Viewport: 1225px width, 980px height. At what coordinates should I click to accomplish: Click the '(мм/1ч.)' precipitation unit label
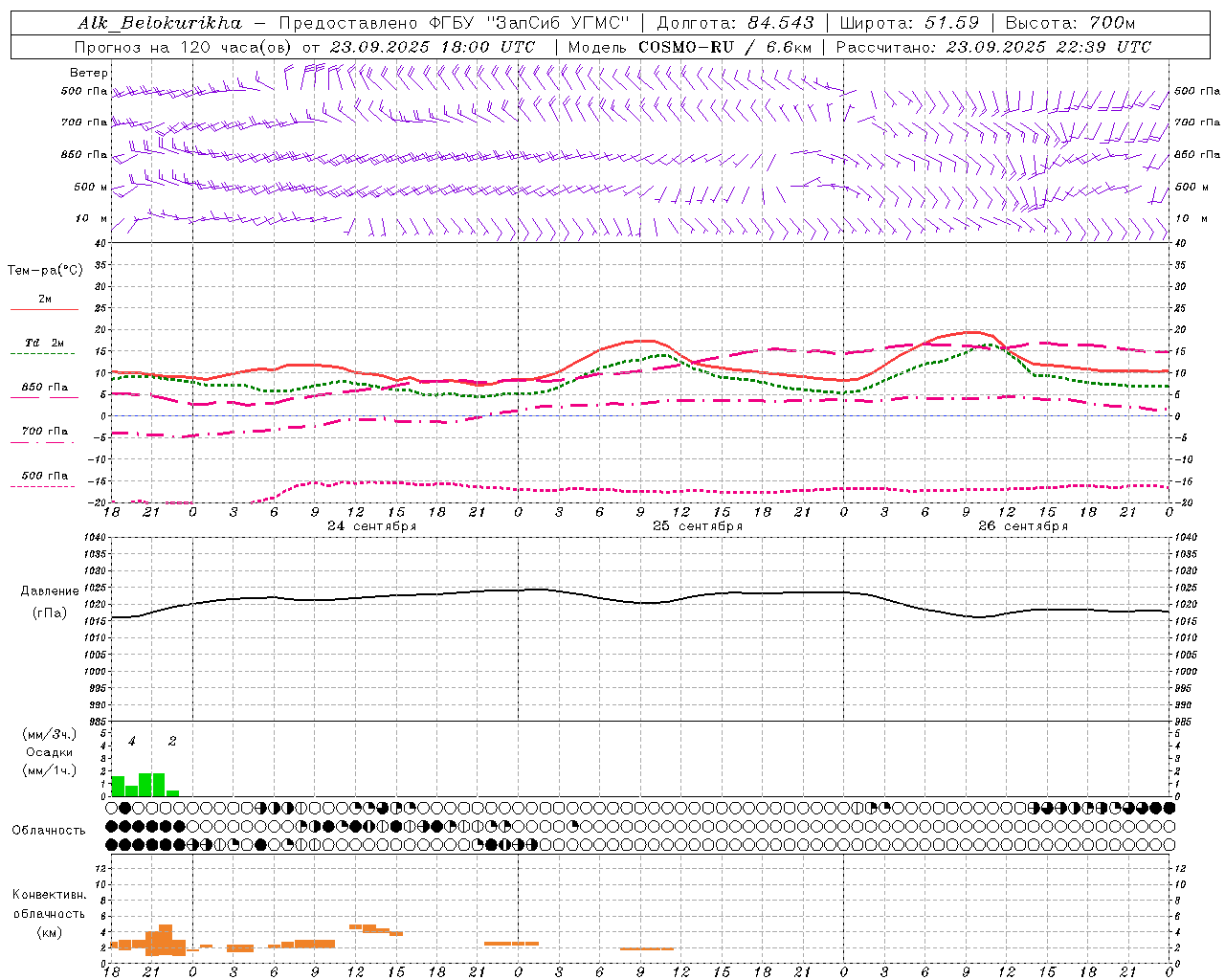[49, 770]
